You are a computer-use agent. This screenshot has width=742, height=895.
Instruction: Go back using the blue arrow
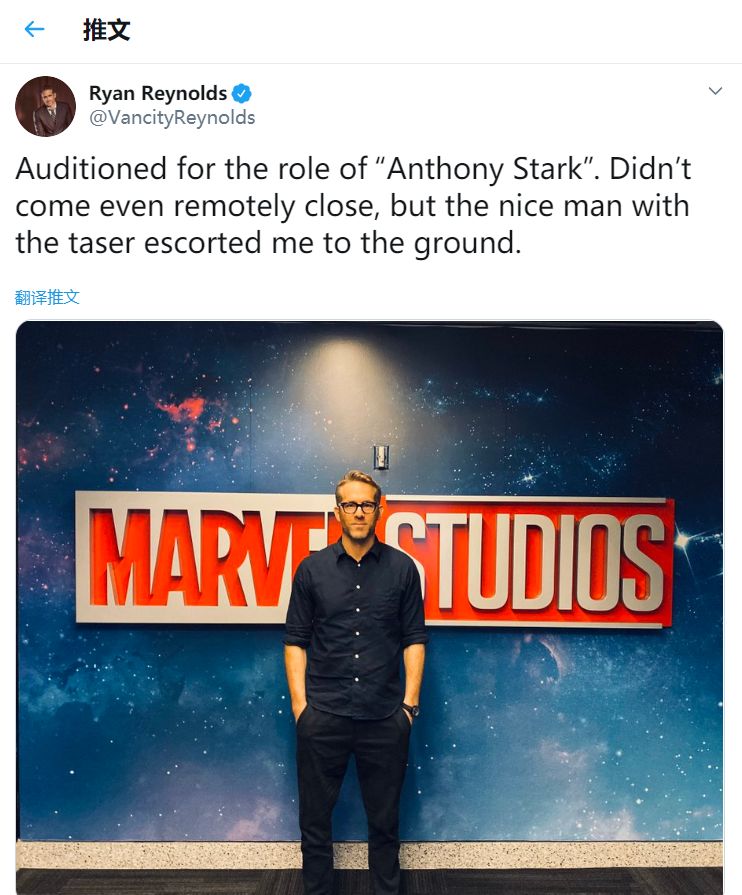pos(34,29)
